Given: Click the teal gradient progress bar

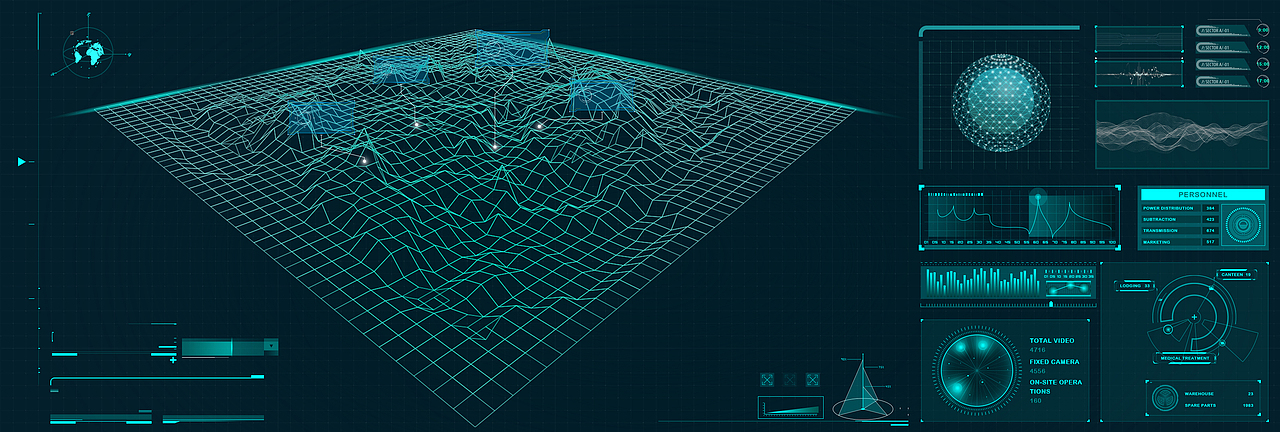Looking at the screenshot, I should coord(222,347).
